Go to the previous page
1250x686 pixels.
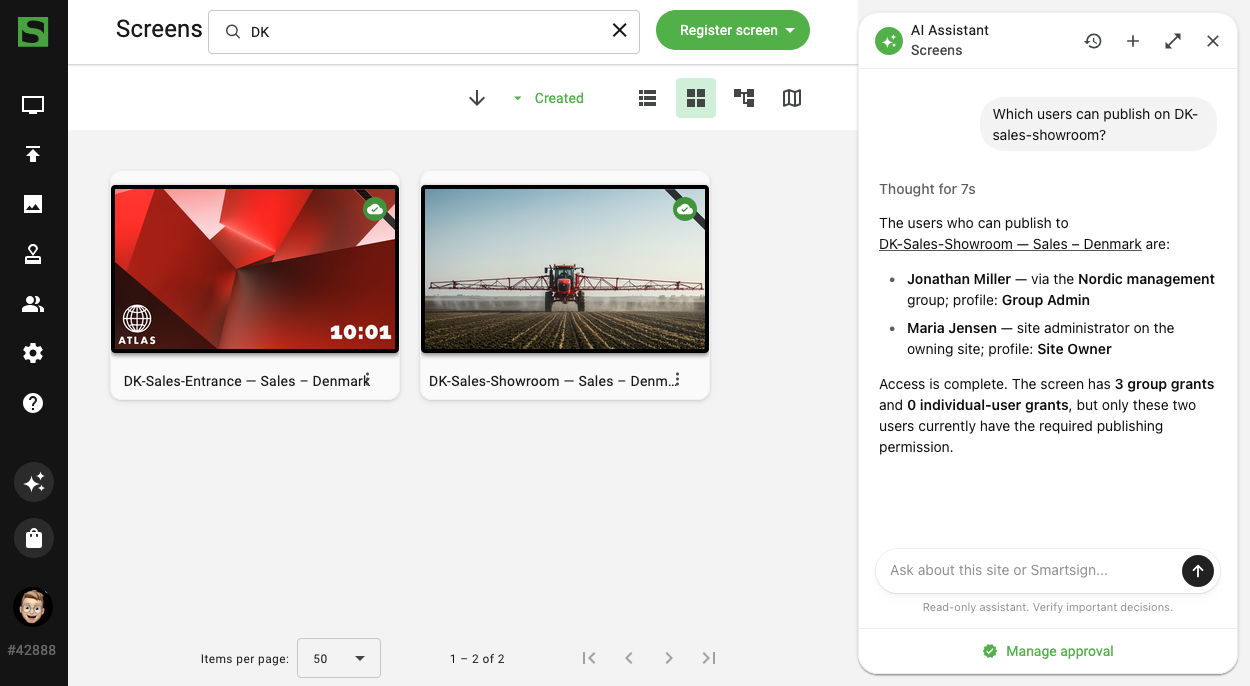pos(629,658)
